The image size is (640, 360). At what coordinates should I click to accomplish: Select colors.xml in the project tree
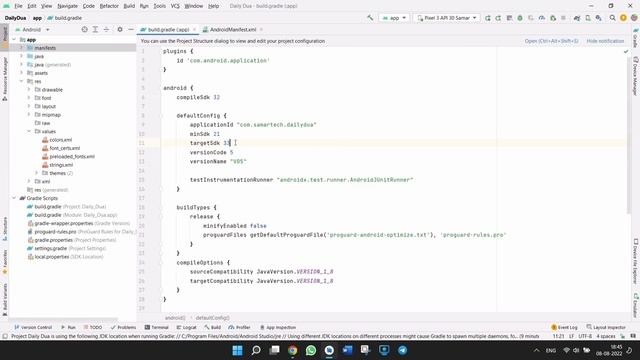coord(60,140)
